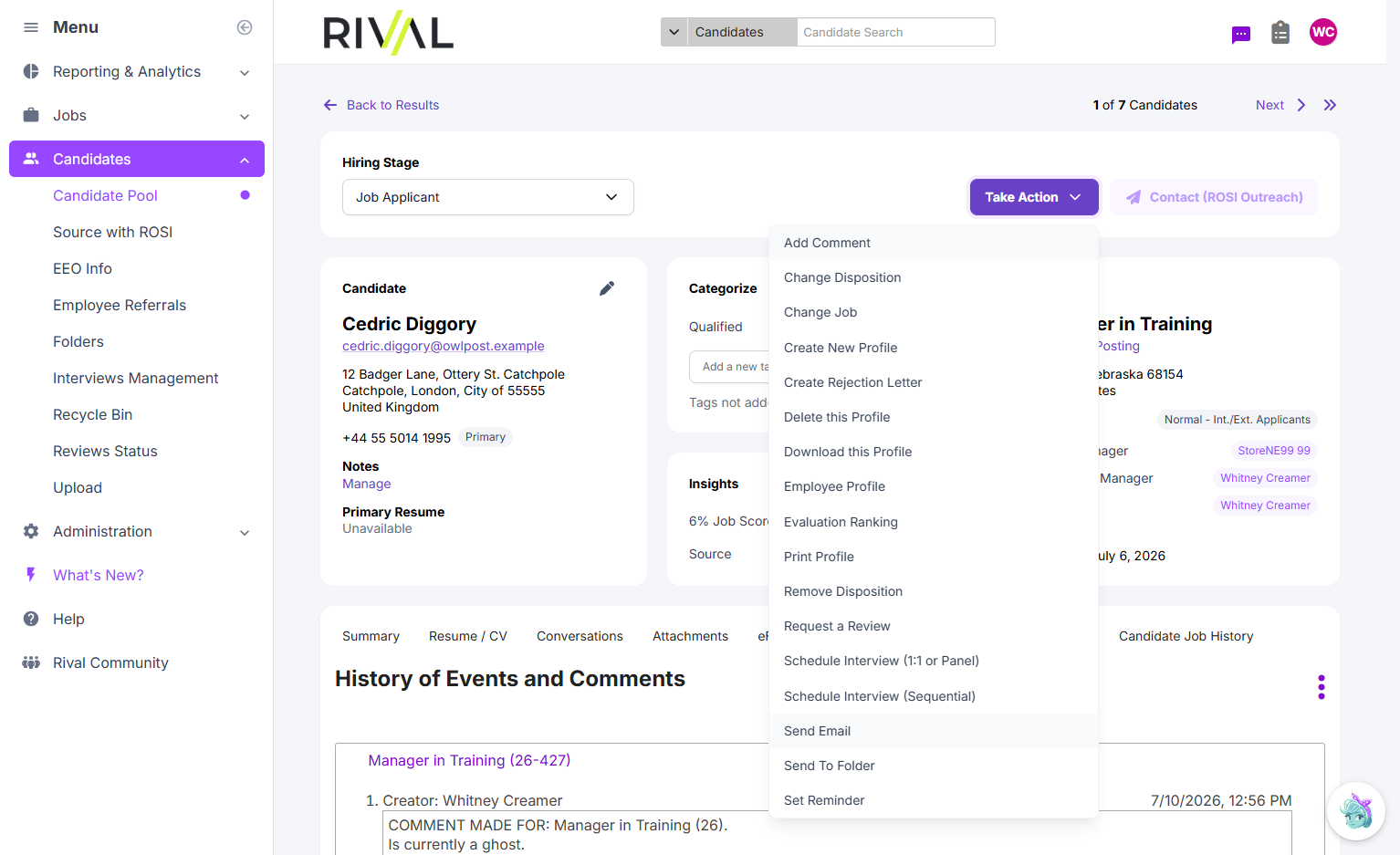Viewport: 1400px width, 855px height.
Task: Click the Reporting & Analytics pie icon
Action: click(31, 71)
